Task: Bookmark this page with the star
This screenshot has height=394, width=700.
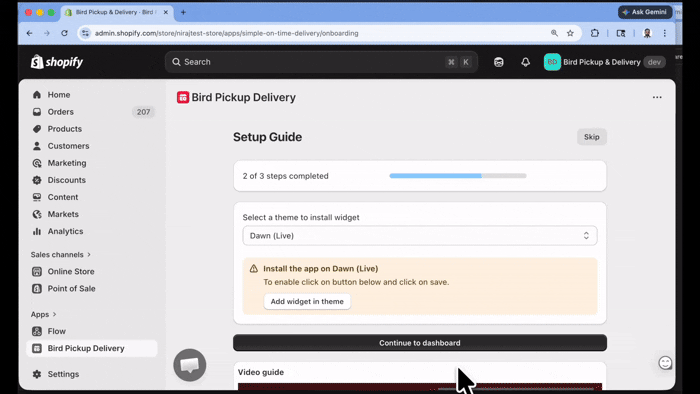Action: (570, 33)
